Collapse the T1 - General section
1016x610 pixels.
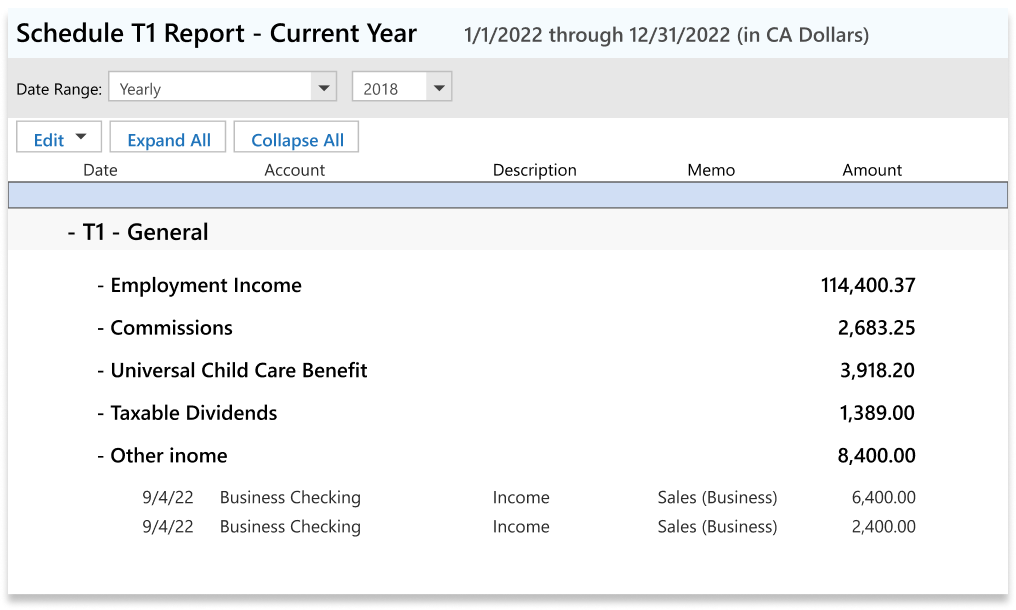click(x=72, y=232)
